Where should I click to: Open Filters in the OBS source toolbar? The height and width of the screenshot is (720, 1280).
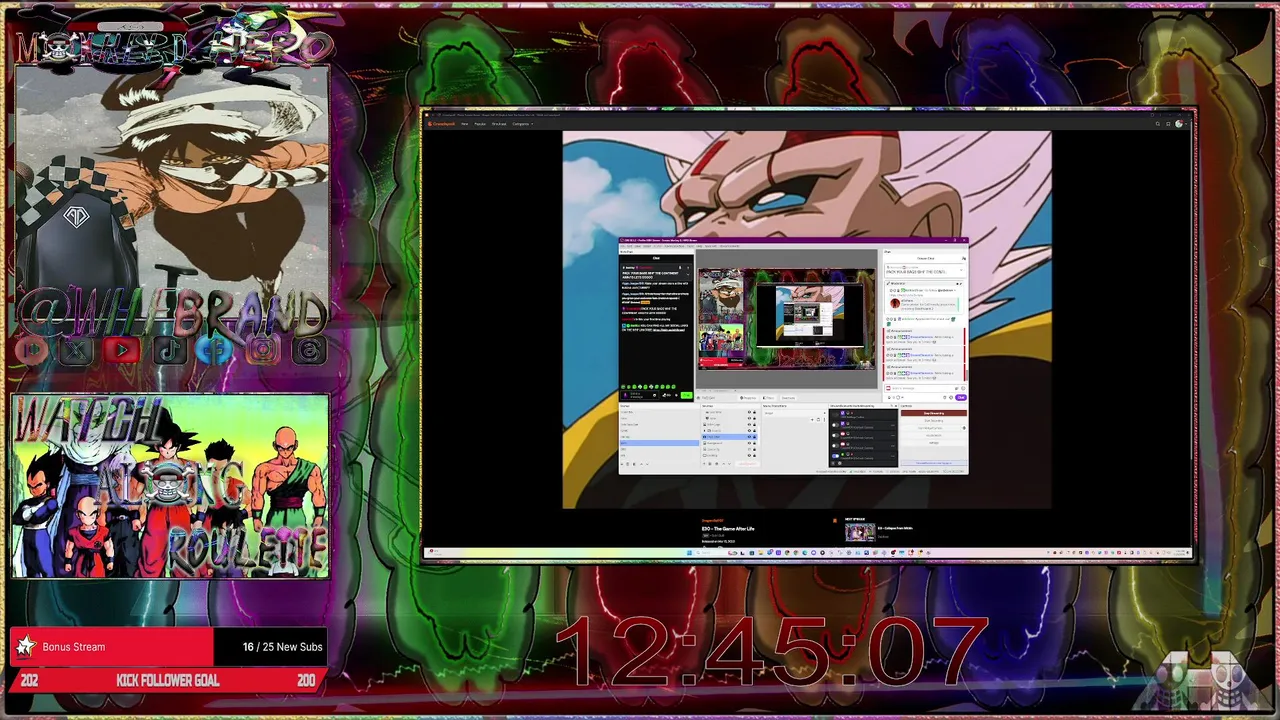click(768, 398)
